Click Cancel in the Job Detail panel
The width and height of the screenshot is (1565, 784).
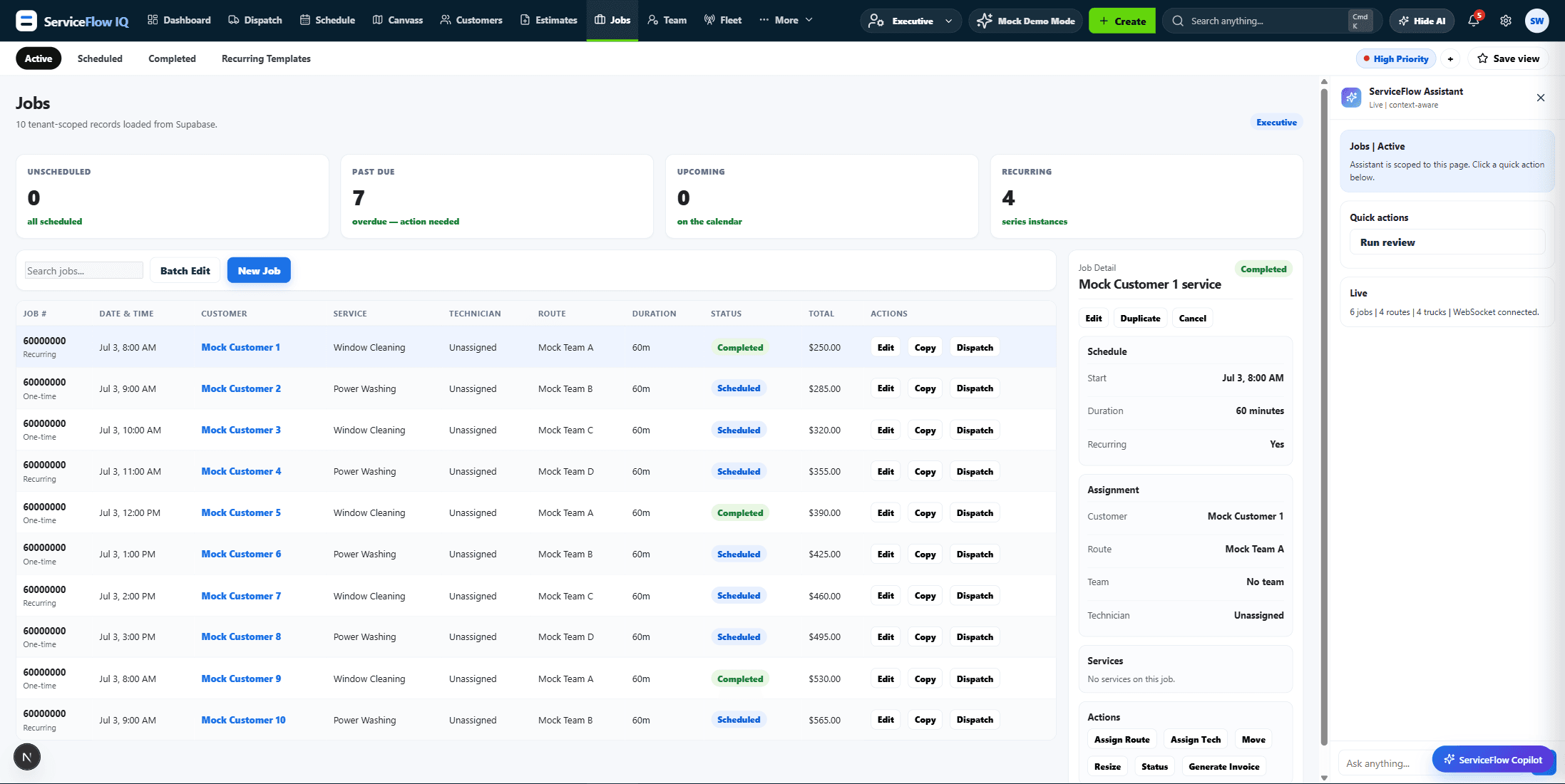[1193, 319]
